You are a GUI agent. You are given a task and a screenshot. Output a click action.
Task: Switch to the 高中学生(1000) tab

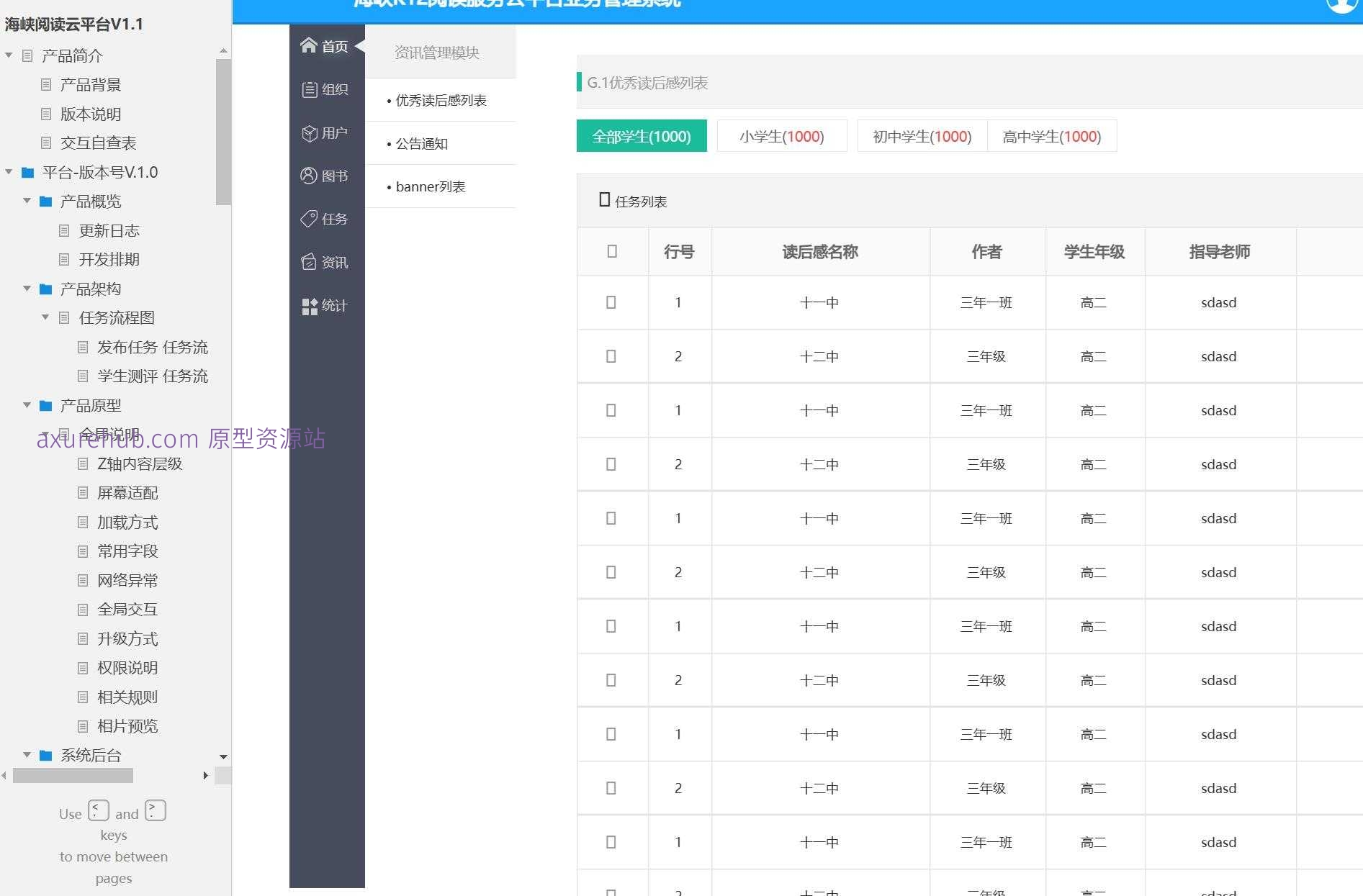tap(1052, 136)
